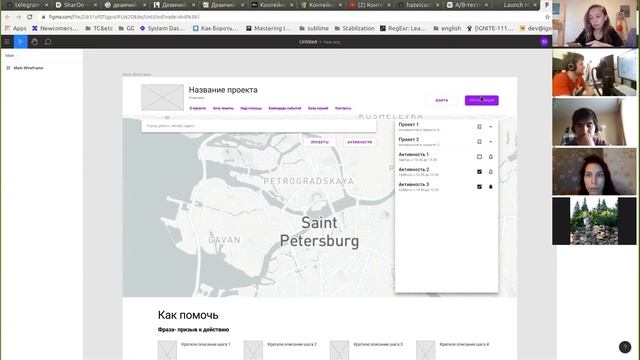640x360 pixels.
Task: Switch to the A/B-тест browser tab
Action: pyautogui.click(x=466, y=5)
